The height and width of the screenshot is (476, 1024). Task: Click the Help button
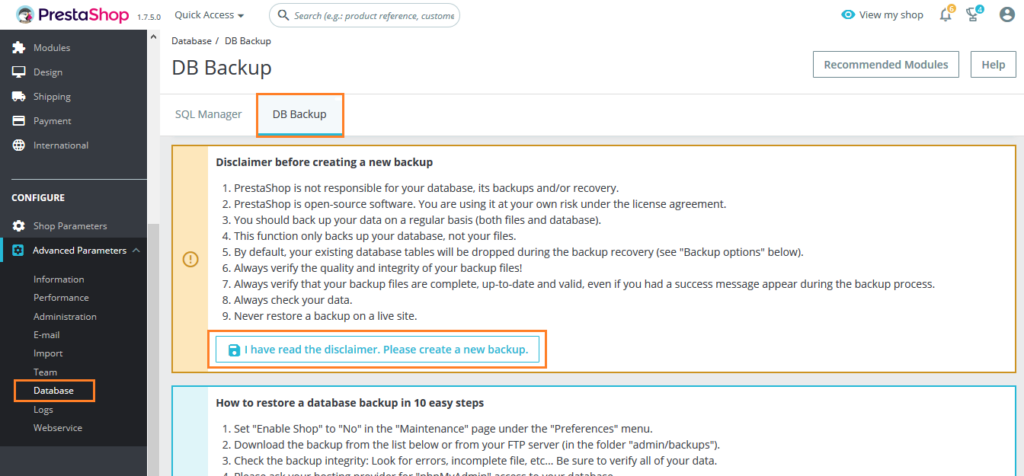(x=992, y=65)
